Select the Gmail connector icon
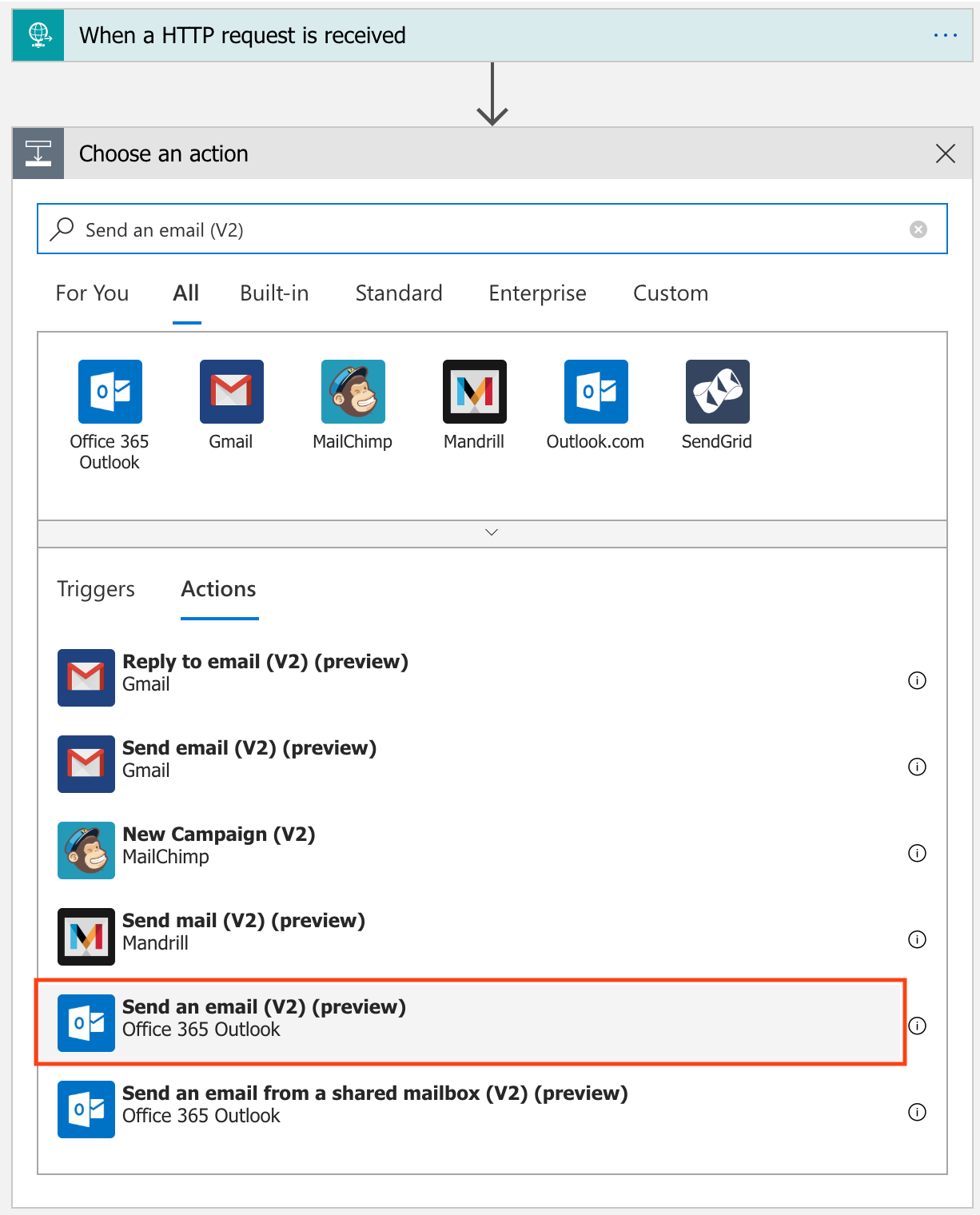Image resolution: width=980 pixels, height=1215 pixels. (232, 392)
